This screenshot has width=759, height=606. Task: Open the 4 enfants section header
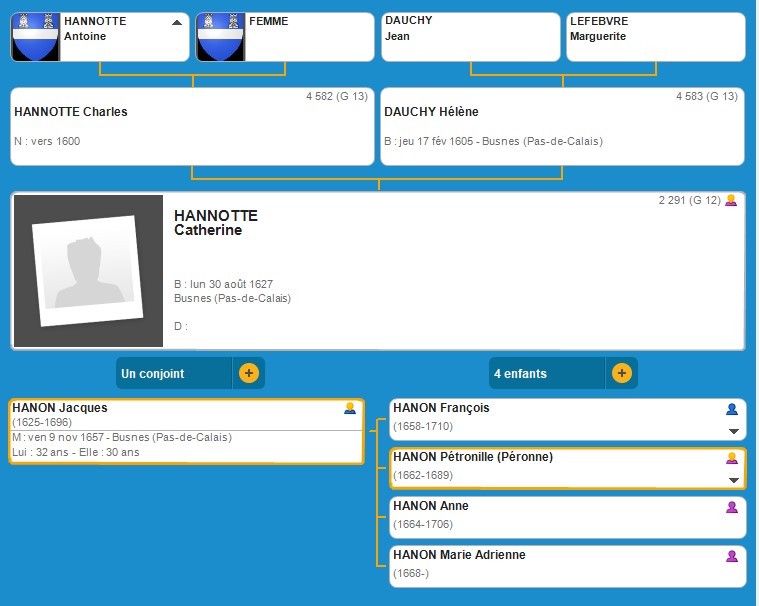[547, 373]
